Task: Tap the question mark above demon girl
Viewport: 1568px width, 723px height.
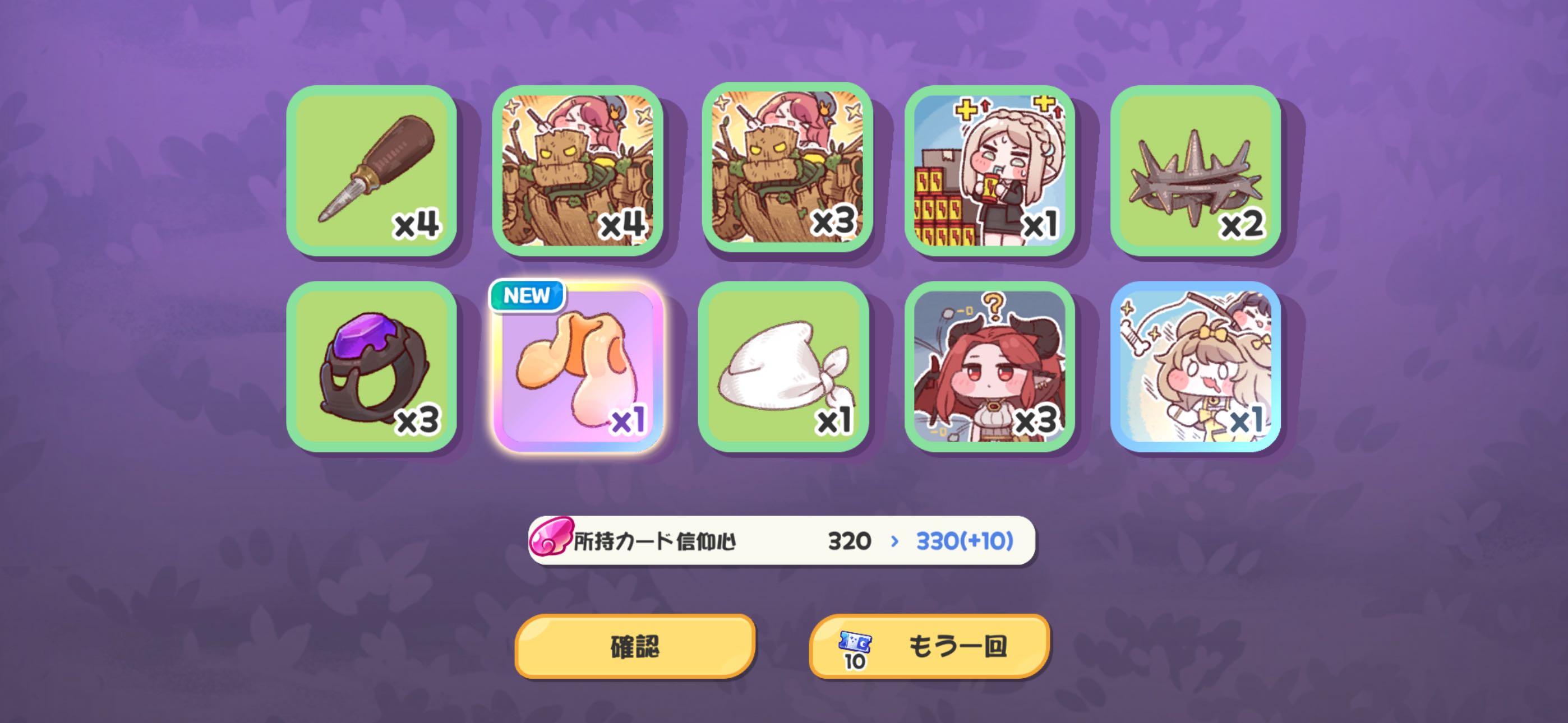Action: (x=993, y=307)
